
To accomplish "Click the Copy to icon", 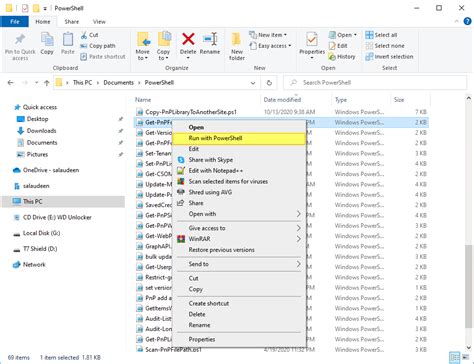I will coord(164,39).
